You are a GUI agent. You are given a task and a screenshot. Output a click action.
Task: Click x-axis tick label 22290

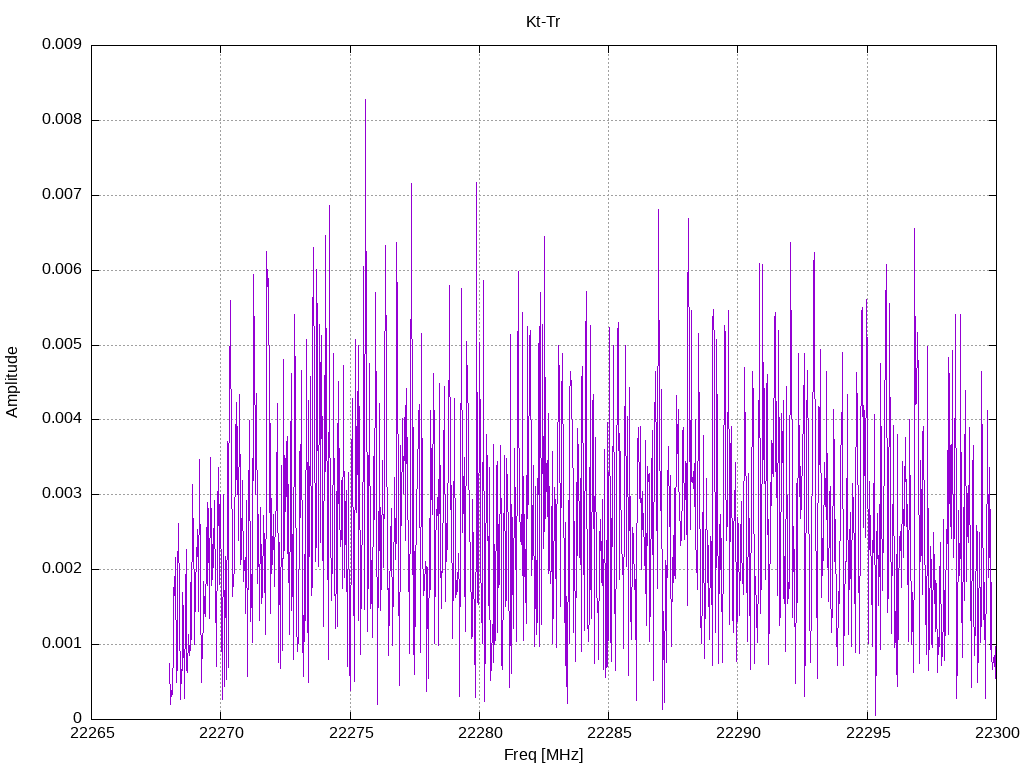point(738,733)
